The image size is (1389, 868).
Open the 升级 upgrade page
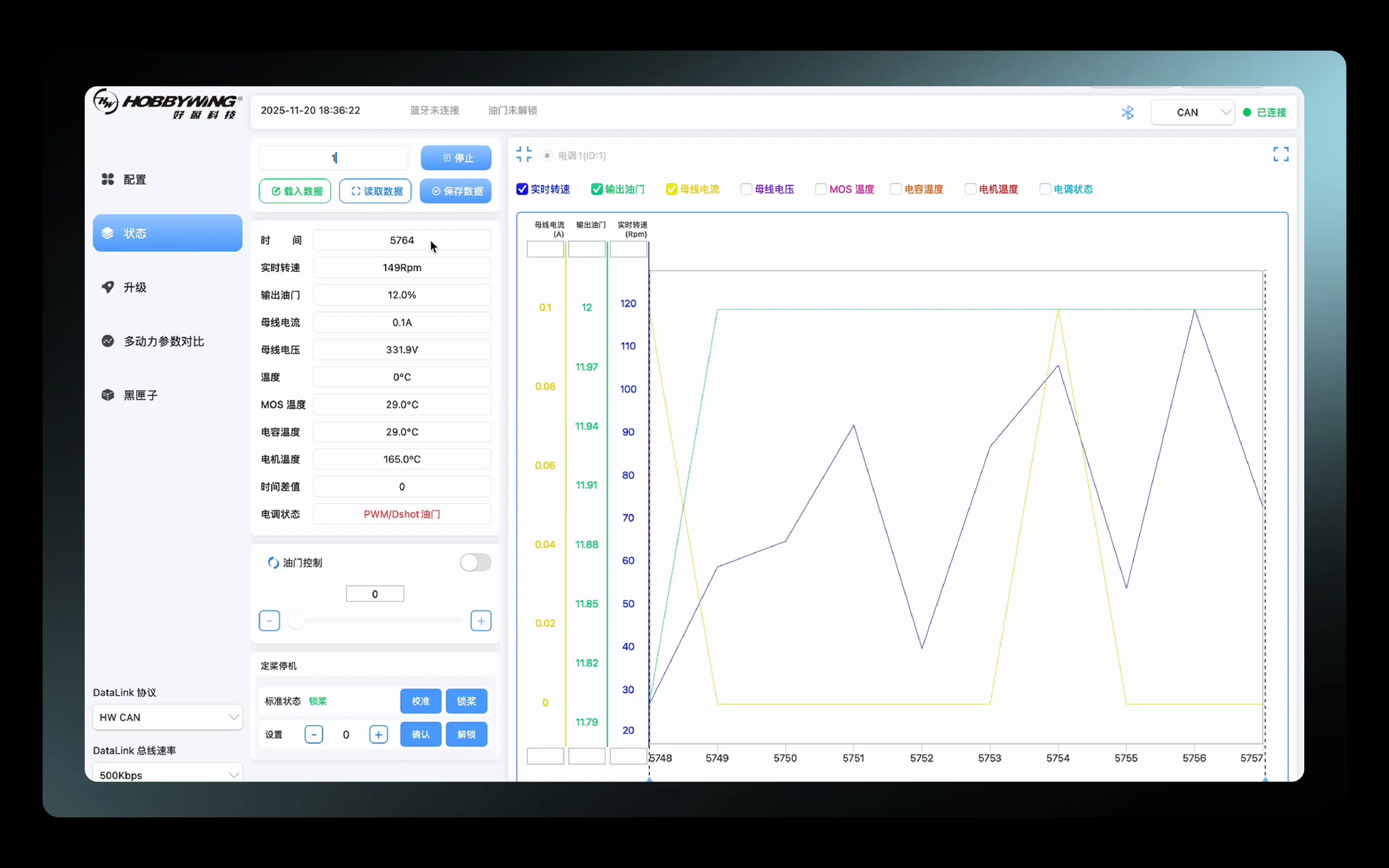168,287
